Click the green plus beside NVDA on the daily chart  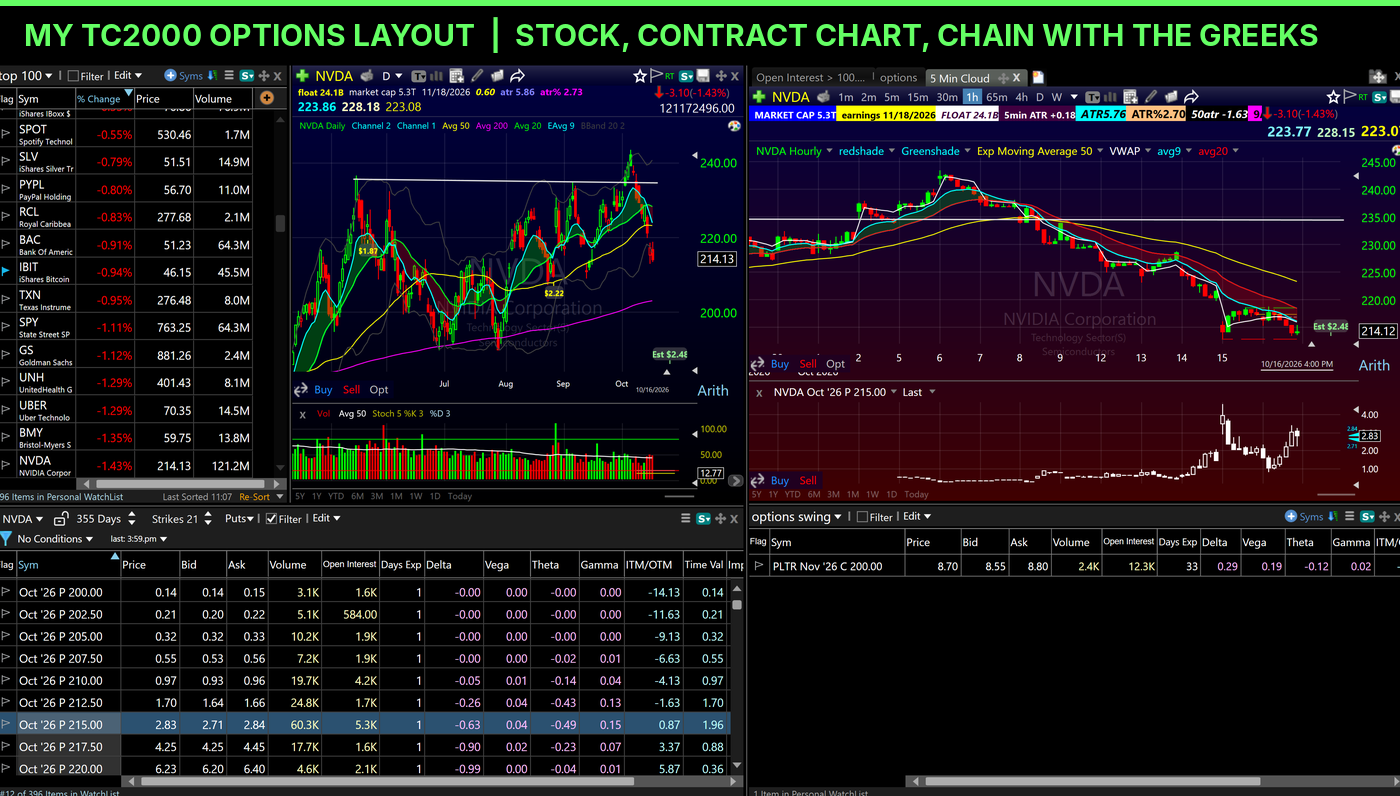(x=302, y=76)
